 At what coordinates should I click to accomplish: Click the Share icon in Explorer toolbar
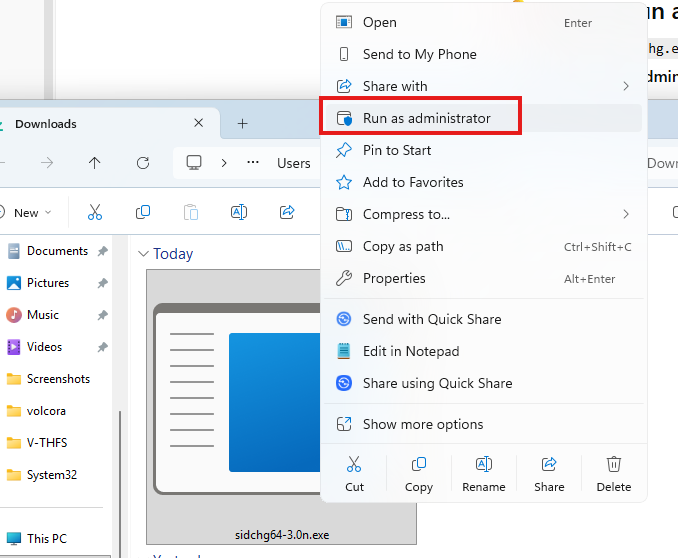(287, 212)
